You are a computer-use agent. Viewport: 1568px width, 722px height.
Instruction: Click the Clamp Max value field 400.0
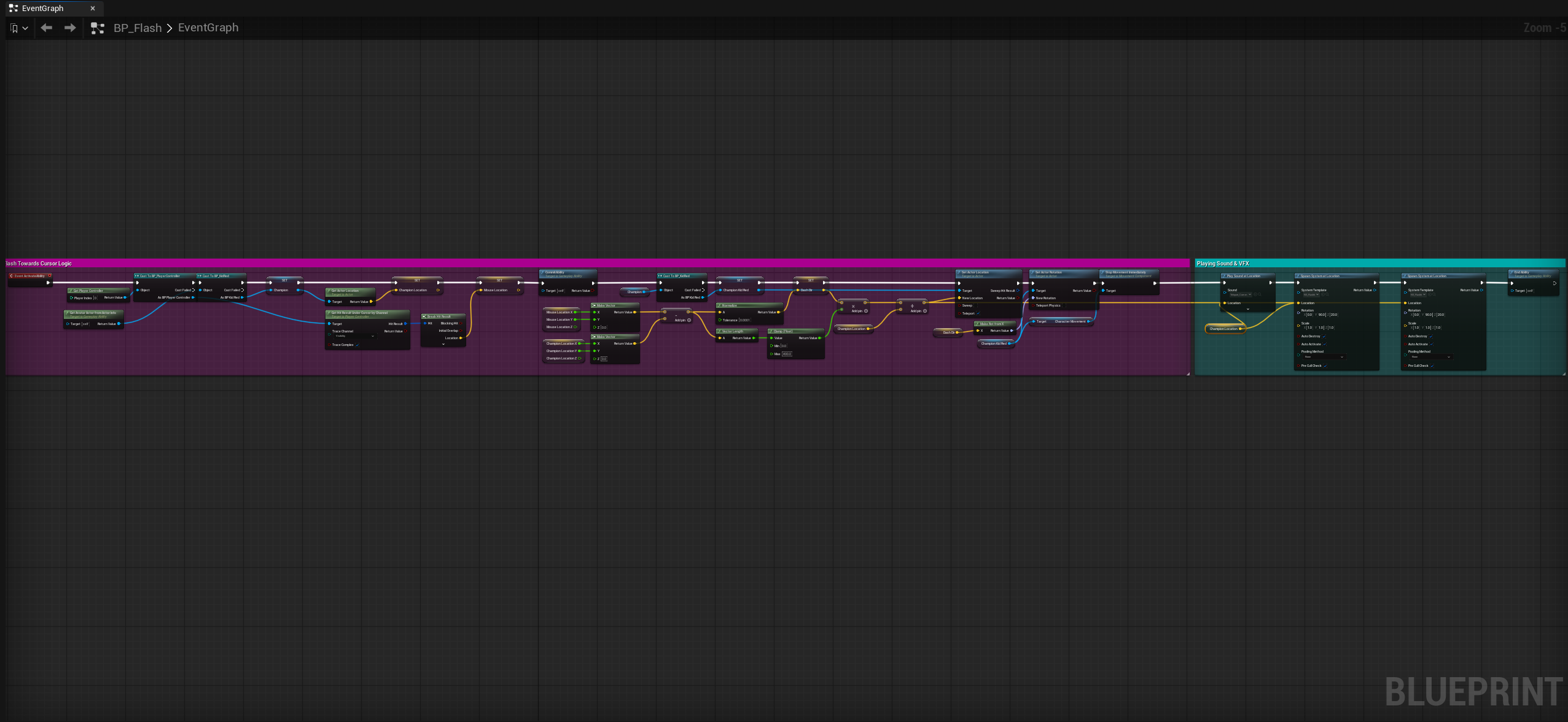click(787, 354)
